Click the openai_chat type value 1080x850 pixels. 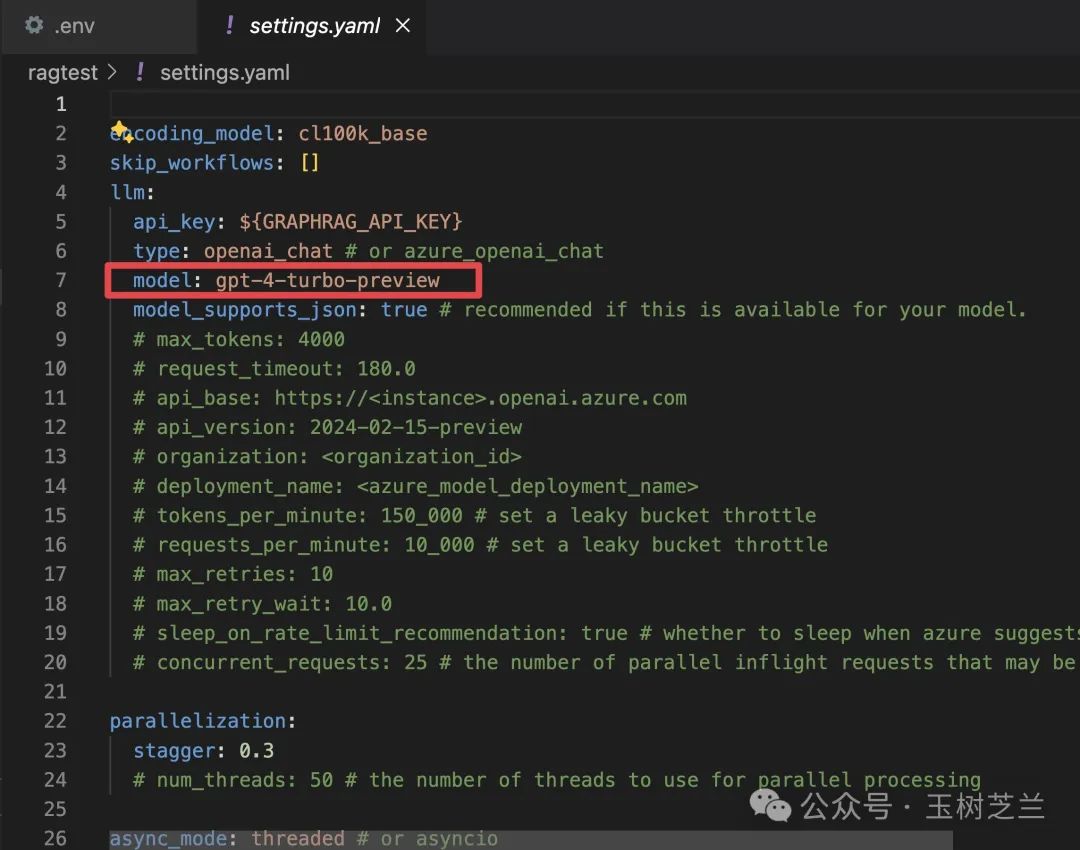[267, 251]
